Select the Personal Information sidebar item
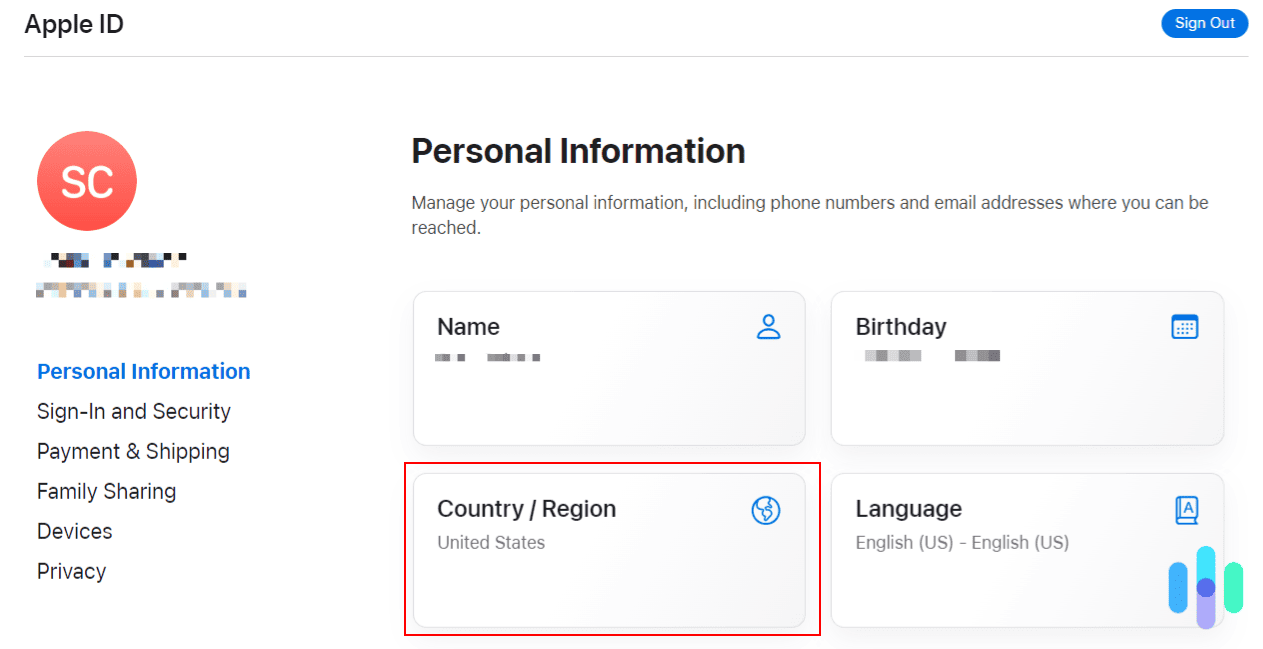This screenshot has width=1263, height=649. [x=143, y=371]
